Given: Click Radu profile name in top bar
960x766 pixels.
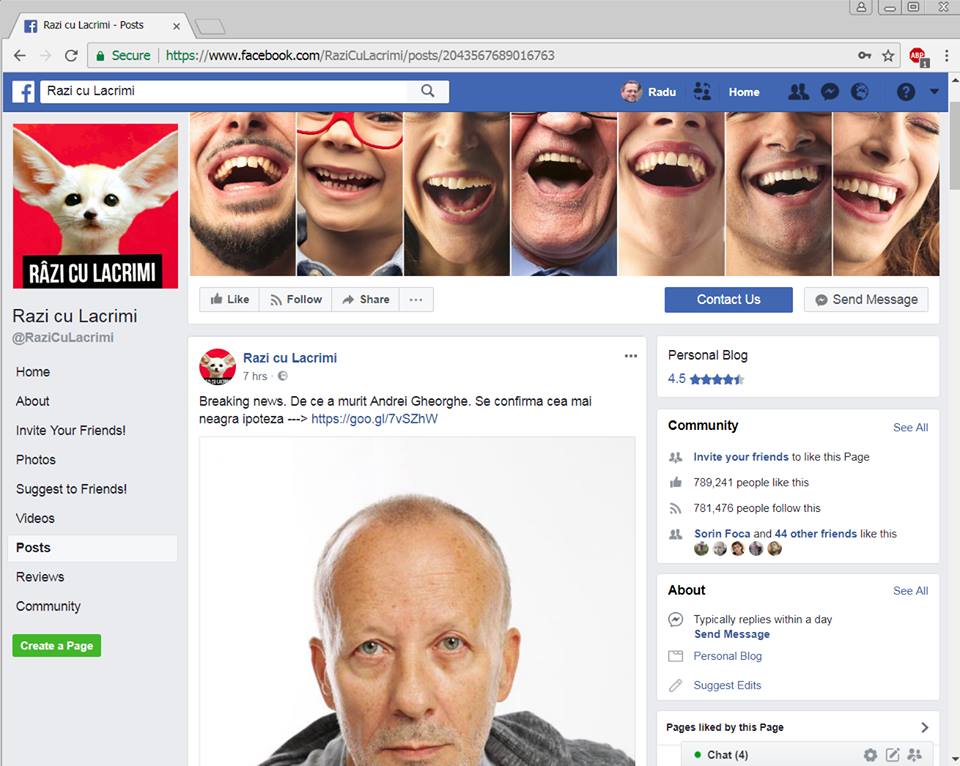Looking at the screenshot, I should 662,92.
